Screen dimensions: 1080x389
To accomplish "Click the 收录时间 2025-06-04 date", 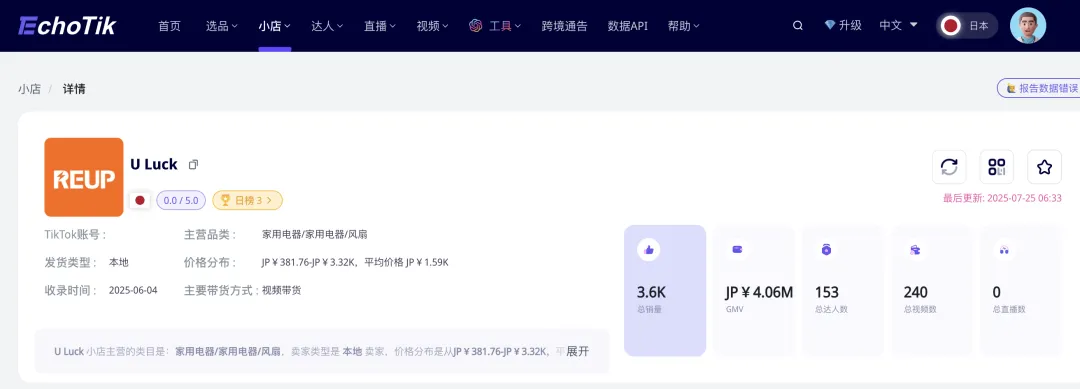I will 133,291.
